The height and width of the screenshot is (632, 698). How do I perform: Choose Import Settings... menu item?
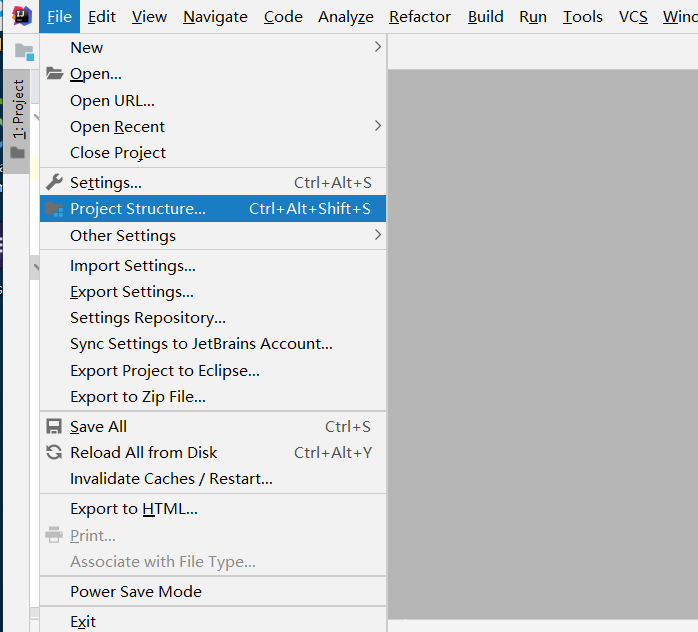point(213,265)
